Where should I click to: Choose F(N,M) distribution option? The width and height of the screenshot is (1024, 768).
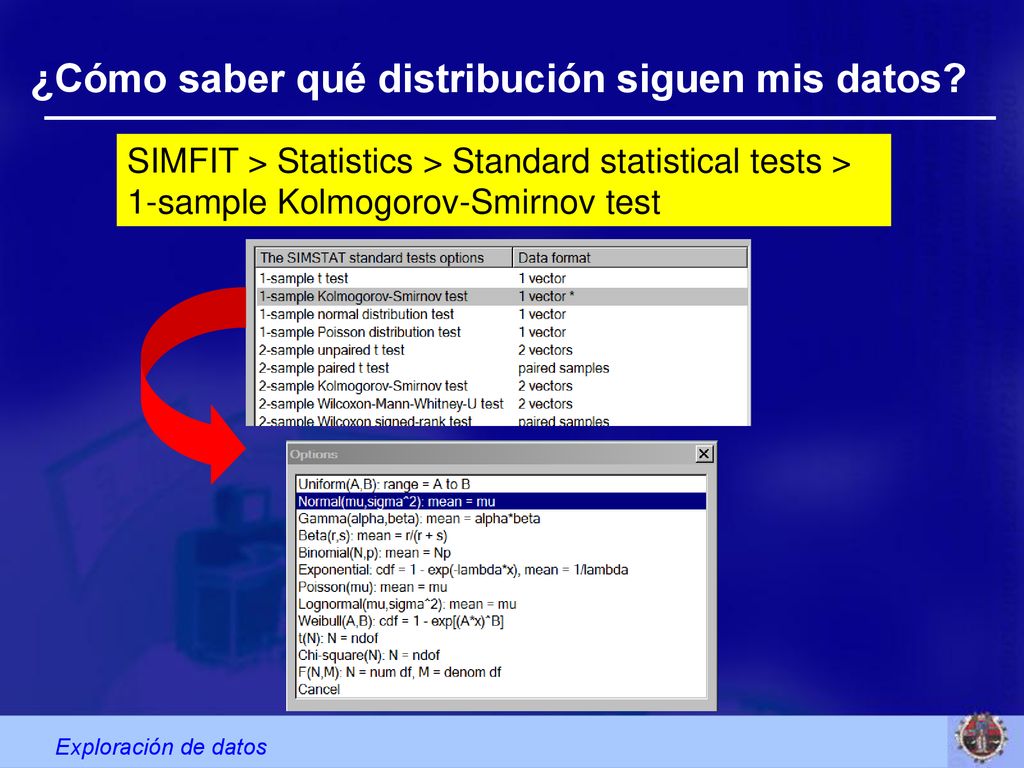point(501,672)
